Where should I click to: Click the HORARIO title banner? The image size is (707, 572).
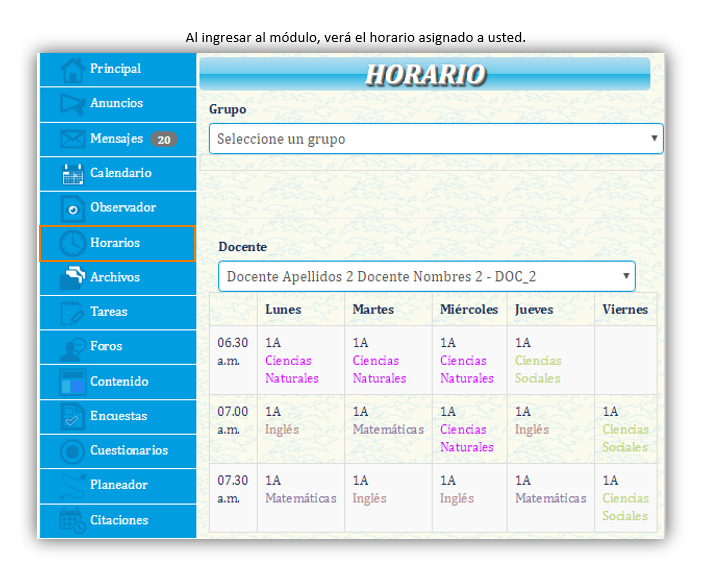[x=425, y=74]
